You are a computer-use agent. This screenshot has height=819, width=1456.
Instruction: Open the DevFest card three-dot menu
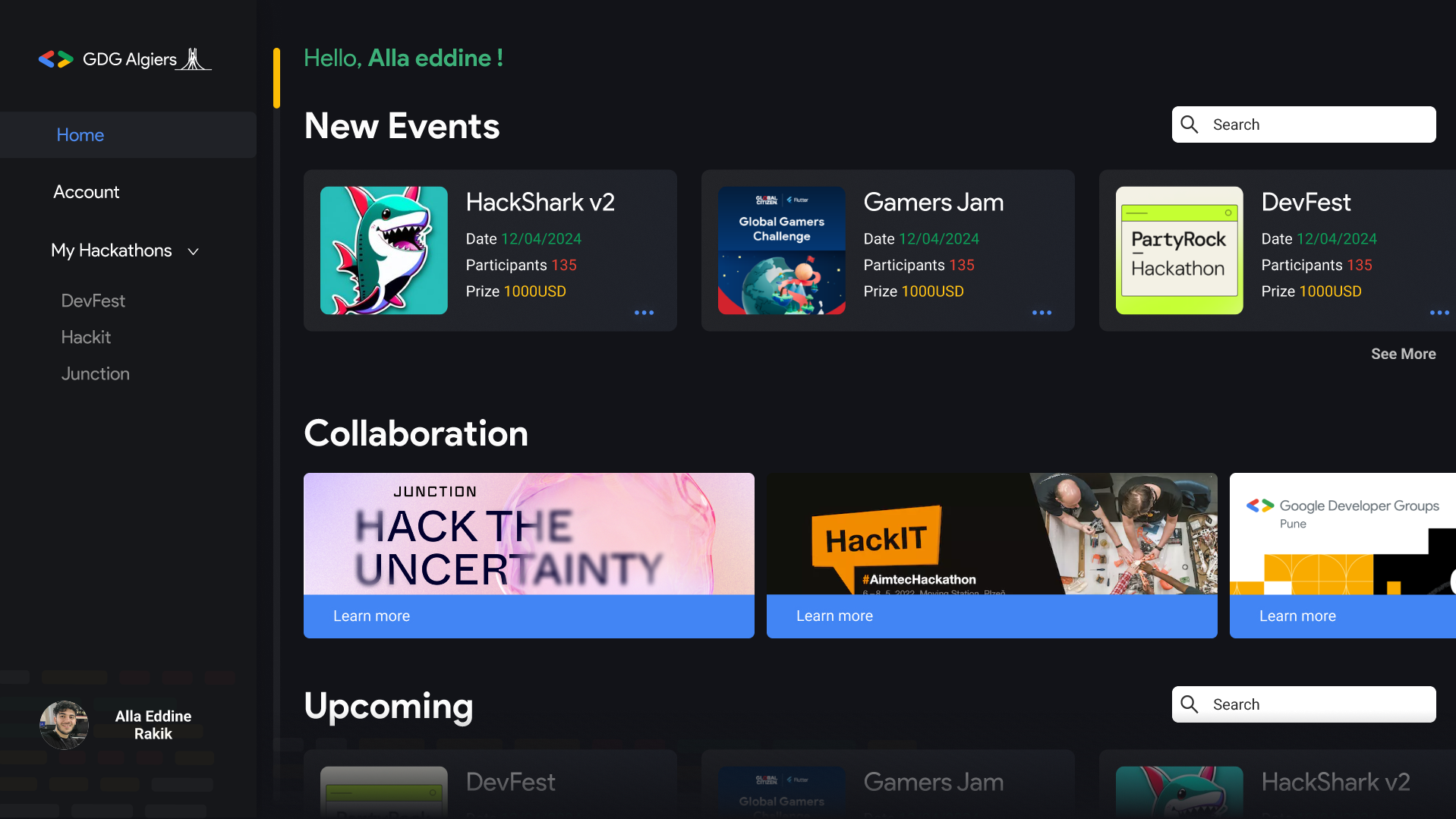(x=1440, y=313)
